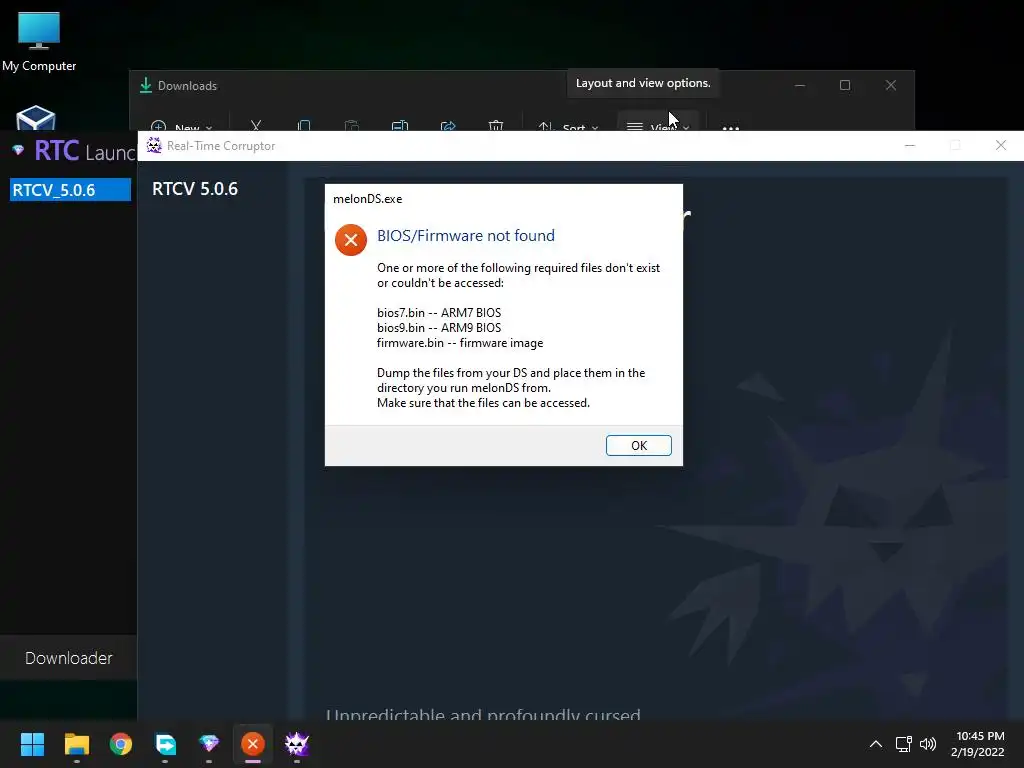Open the Downloader in RTC Launcher
This screenshot has width=1024, height=768.
[69, 658]
